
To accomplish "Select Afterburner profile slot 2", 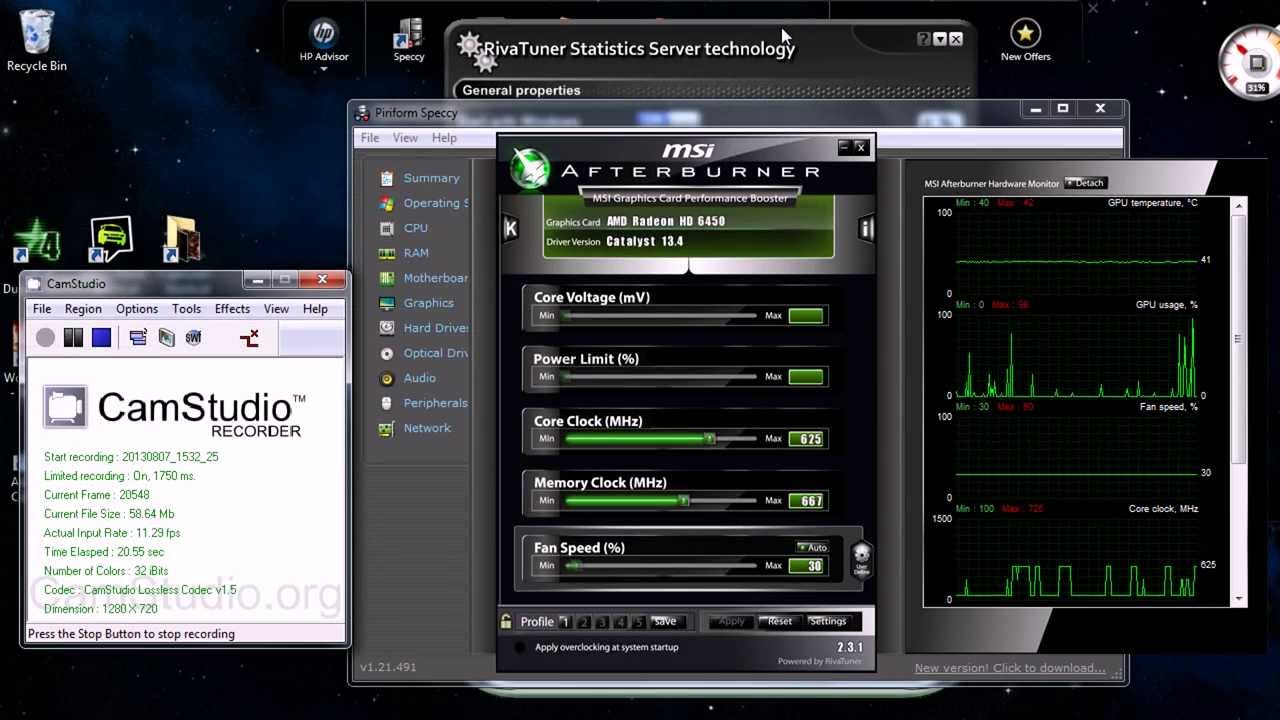I will 584,622.
